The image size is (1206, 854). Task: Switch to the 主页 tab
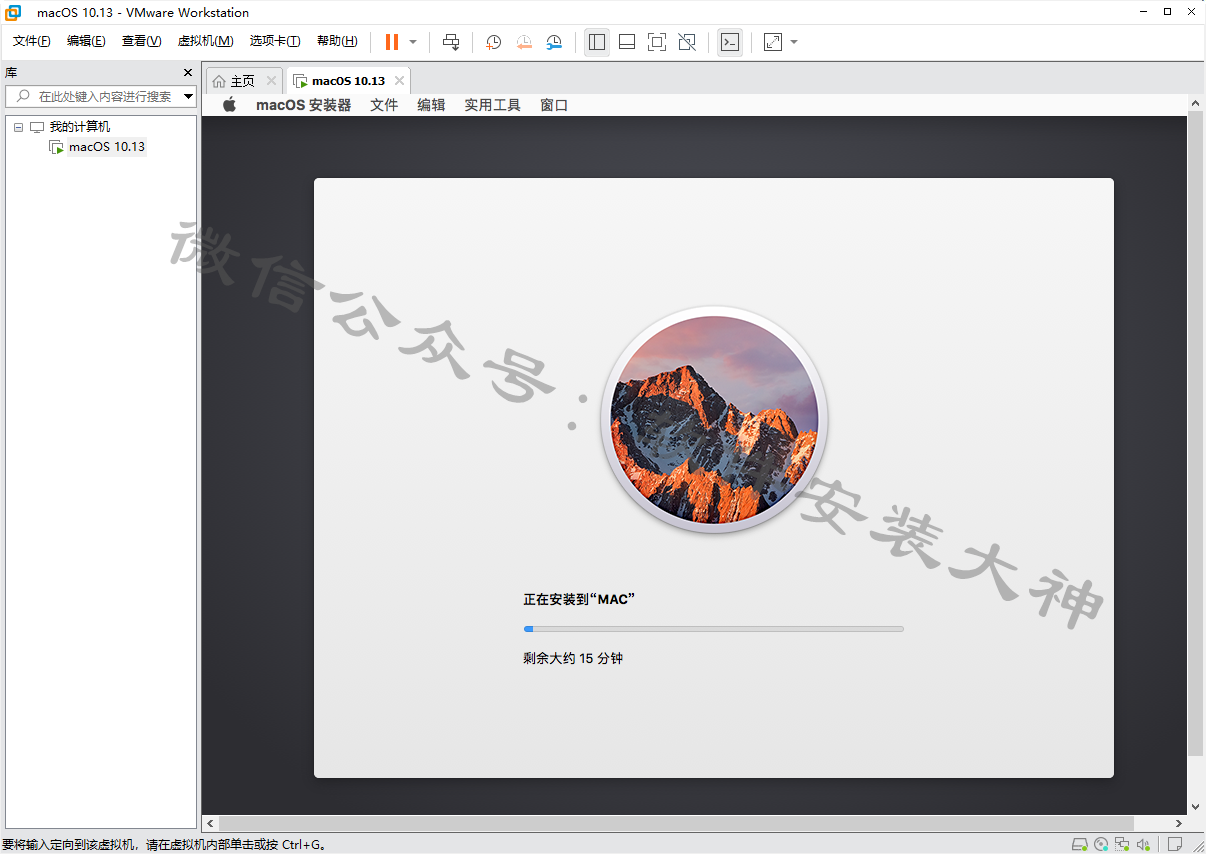(243, 81)
